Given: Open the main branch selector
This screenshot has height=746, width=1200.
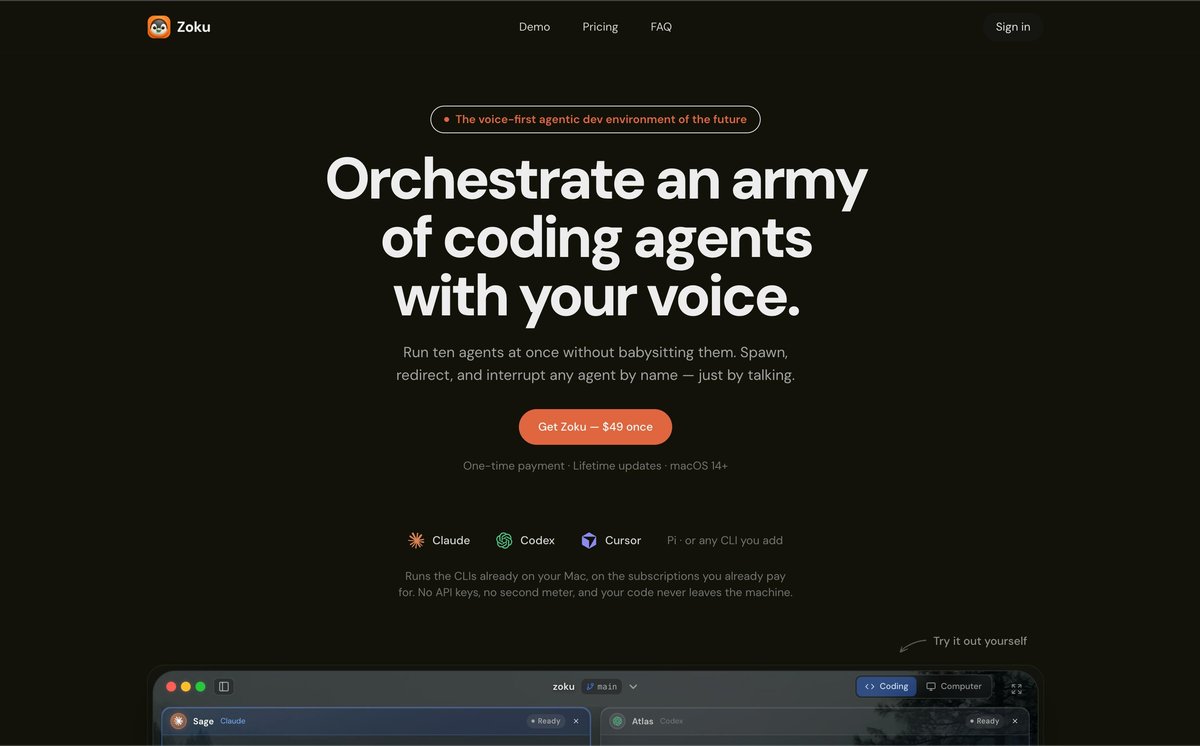Looking at the screenshot, I should pyautogui.click(x=602, y=687).
